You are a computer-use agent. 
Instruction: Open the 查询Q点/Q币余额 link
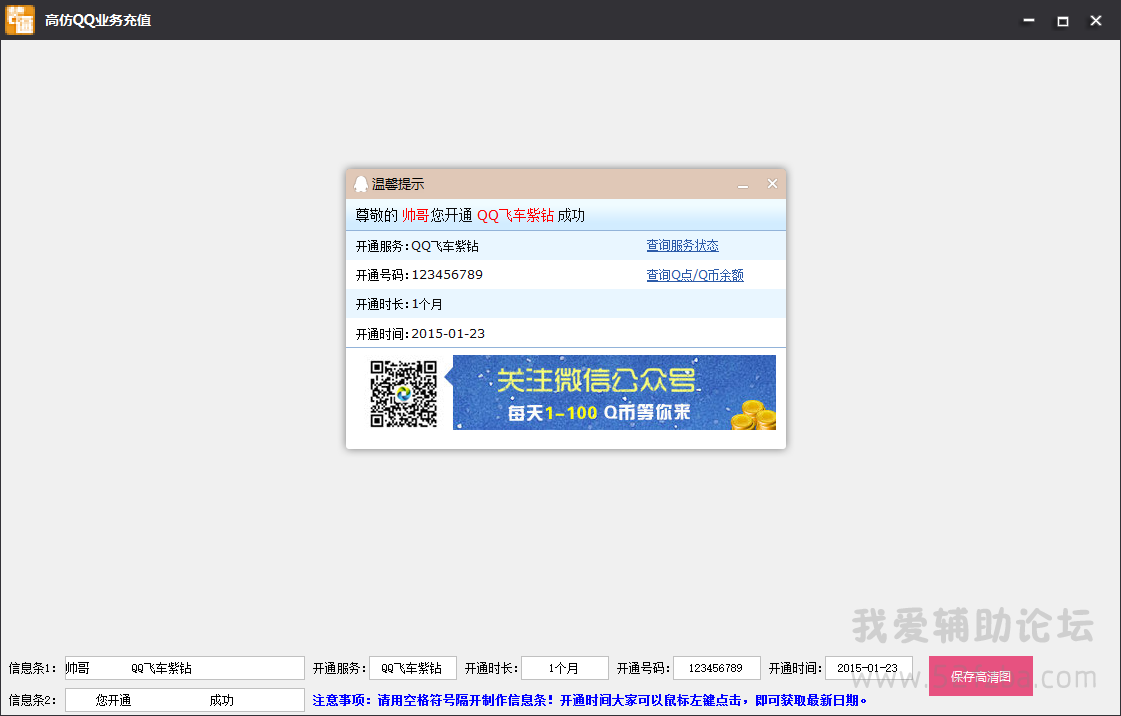pyautogui.click(x=695, y=275)
